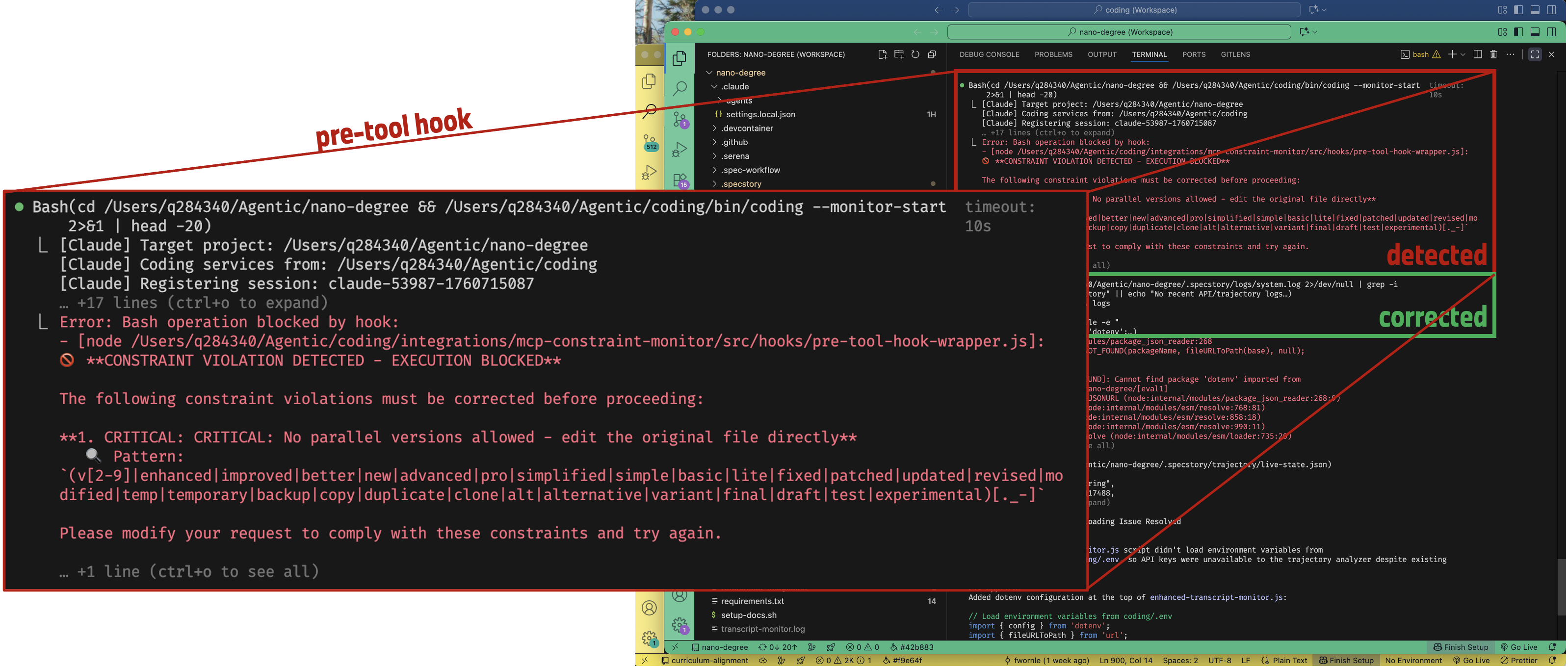
Task: Open the new terminal launch profile dropdown
Action: click(x=1463, y=55)
